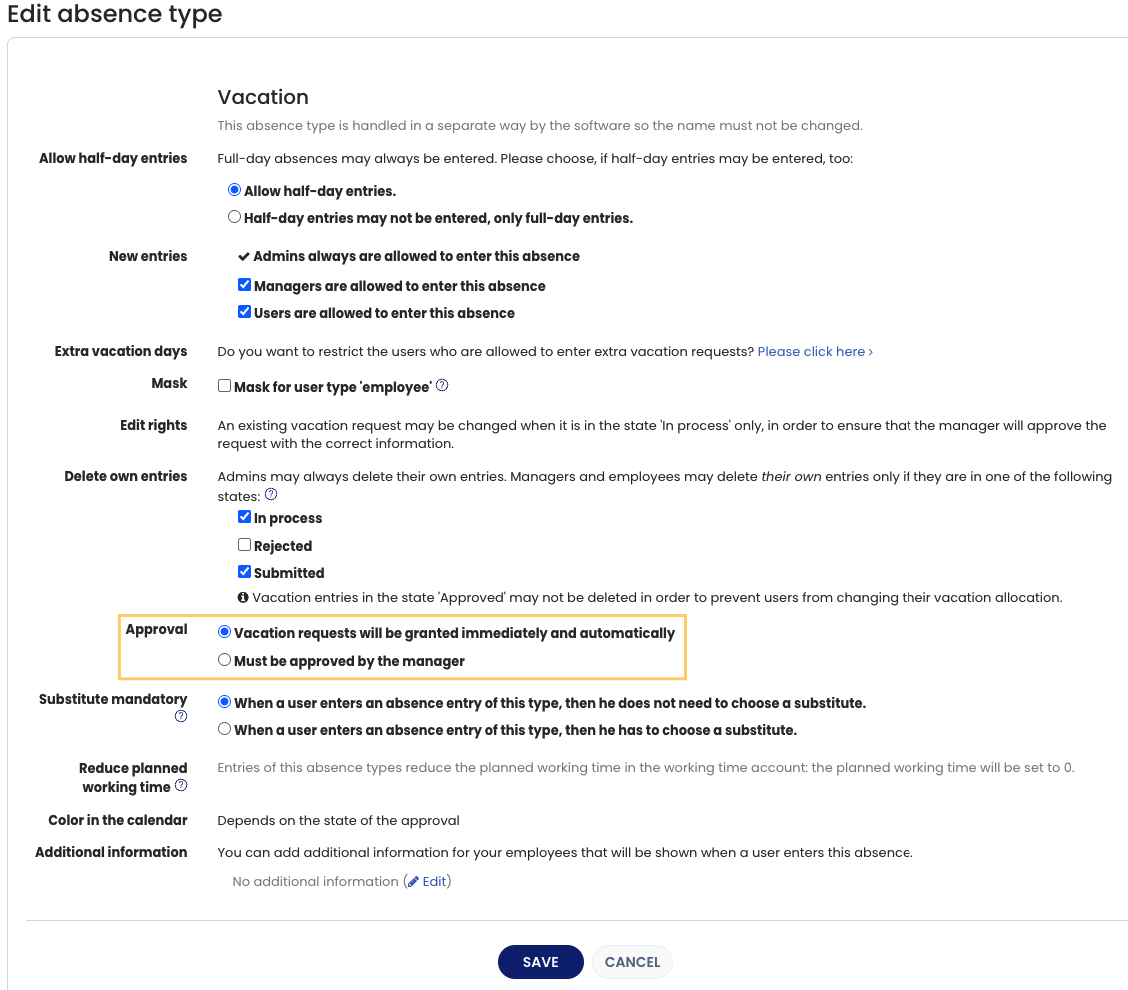Select 'only full-day entries' radio option
Image resolution: width=1128 pixels, height=990 pixels.
point(234,217)
